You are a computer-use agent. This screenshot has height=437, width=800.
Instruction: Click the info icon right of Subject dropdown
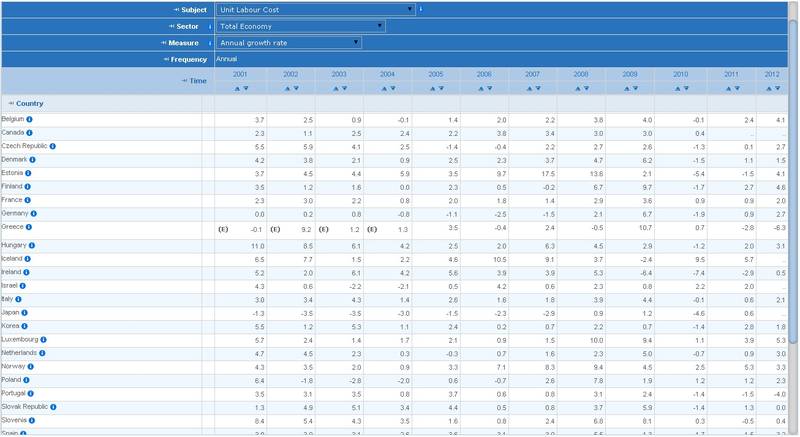pos(421,9)
